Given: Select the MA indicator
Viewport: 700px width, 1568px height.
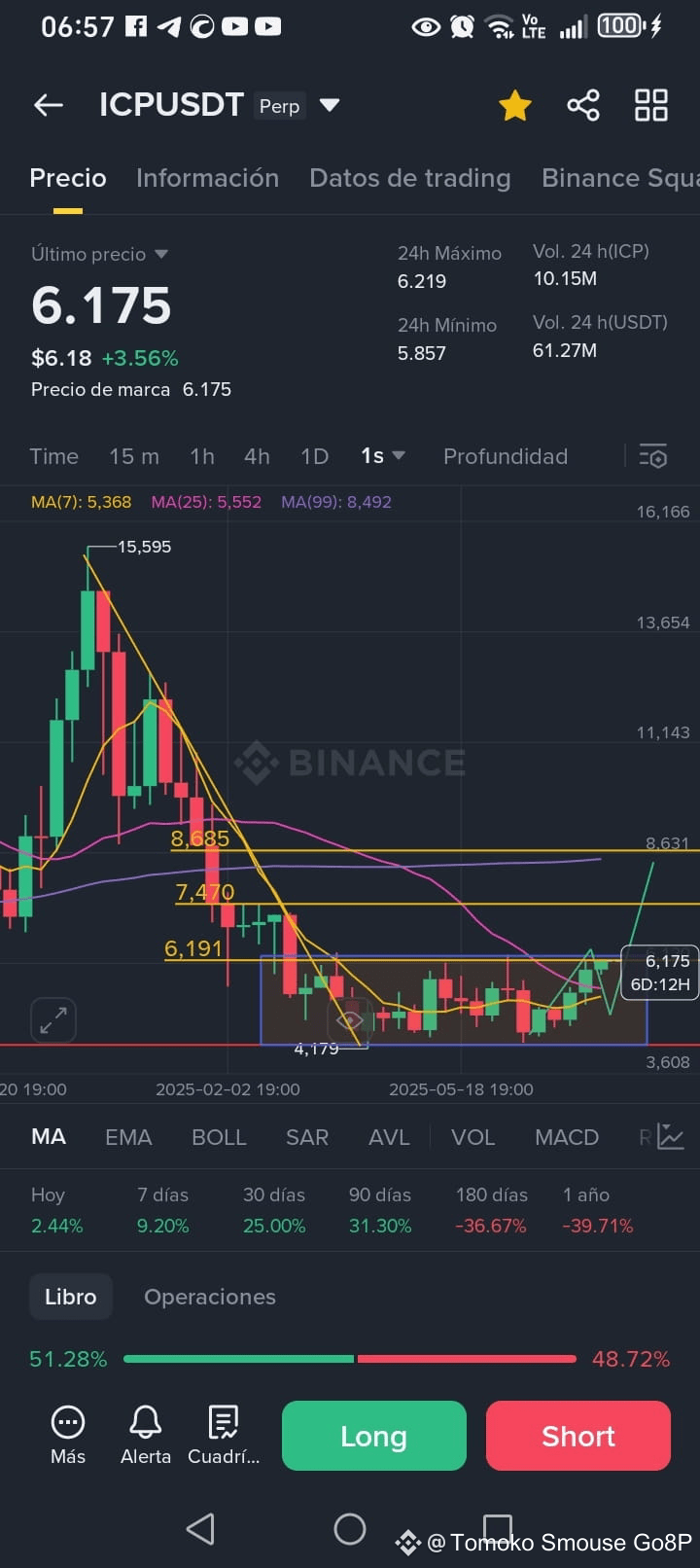Looking at the screenshot, I should [x=49, y=1137].
